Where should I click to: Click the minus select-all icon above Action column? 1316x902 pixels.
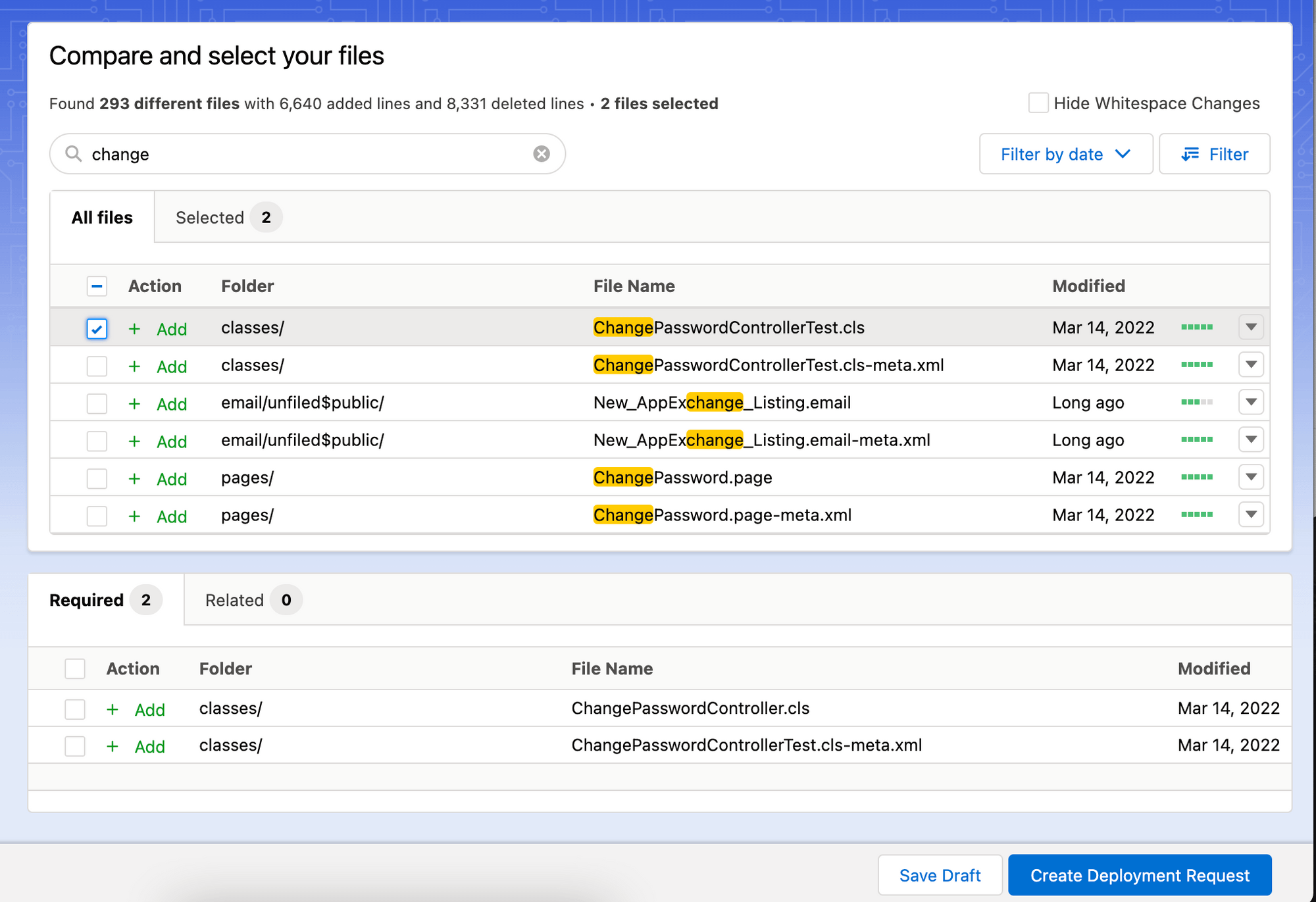click(x=97, y=286)
